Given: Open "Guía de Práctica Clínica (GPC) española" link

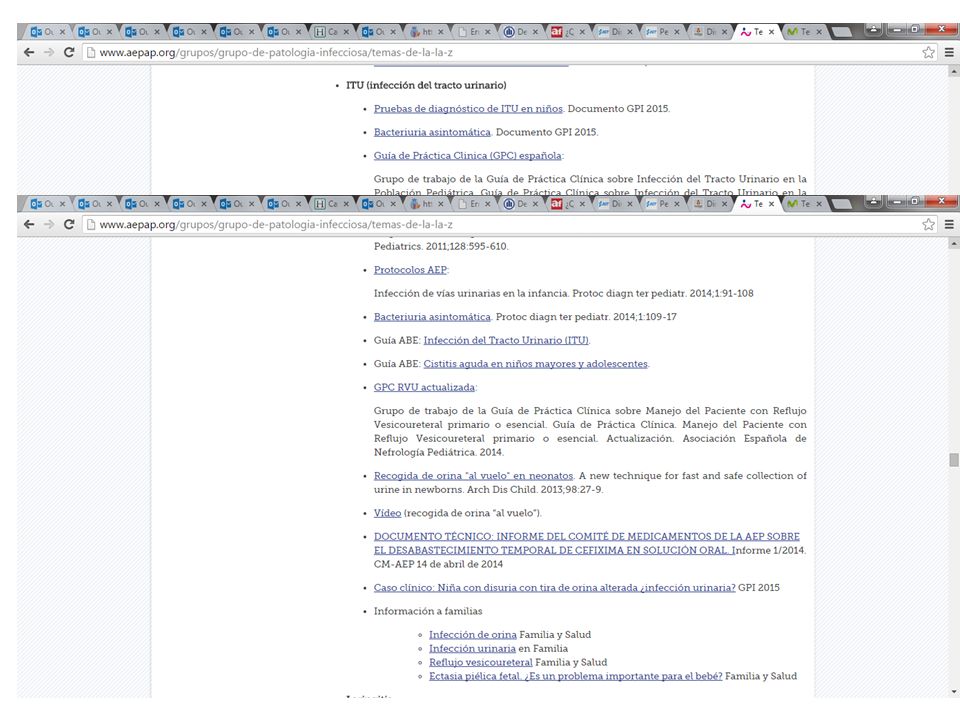Looking at the screenshot, I should 468,156.
